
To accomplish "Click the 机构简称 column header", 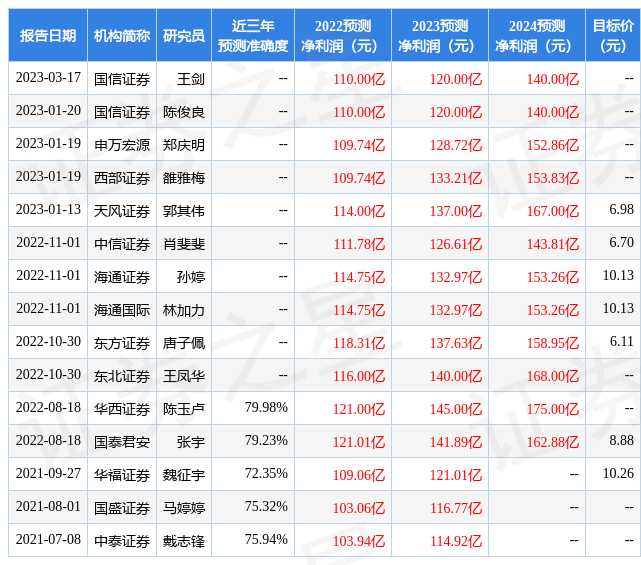I will pos(122,35).
